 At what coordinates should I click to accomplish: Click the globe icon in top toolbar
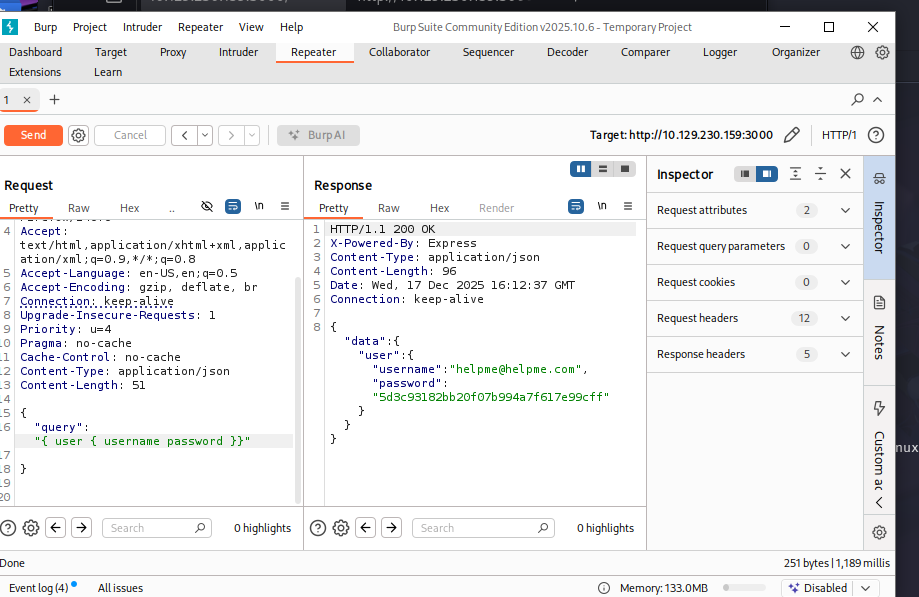(858, 52)
